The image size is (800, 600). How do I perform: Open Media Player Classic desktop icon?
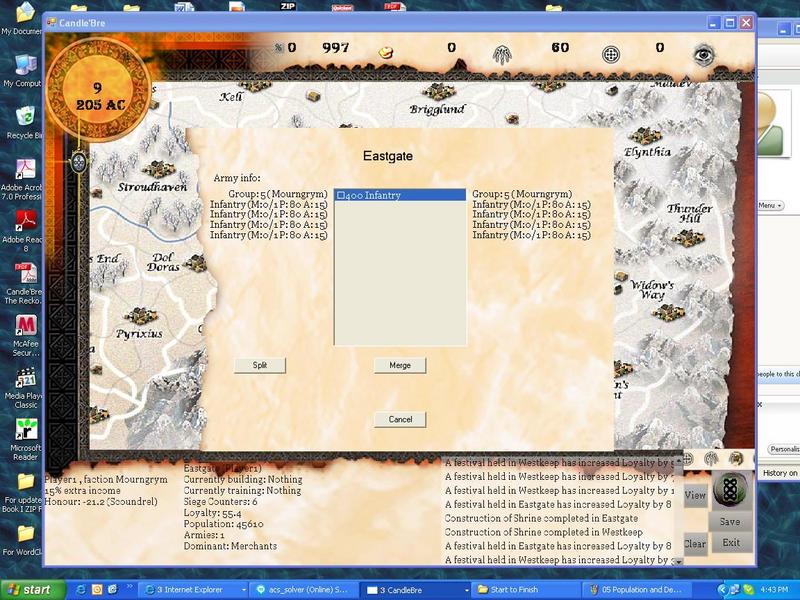[x=24, y=388]
